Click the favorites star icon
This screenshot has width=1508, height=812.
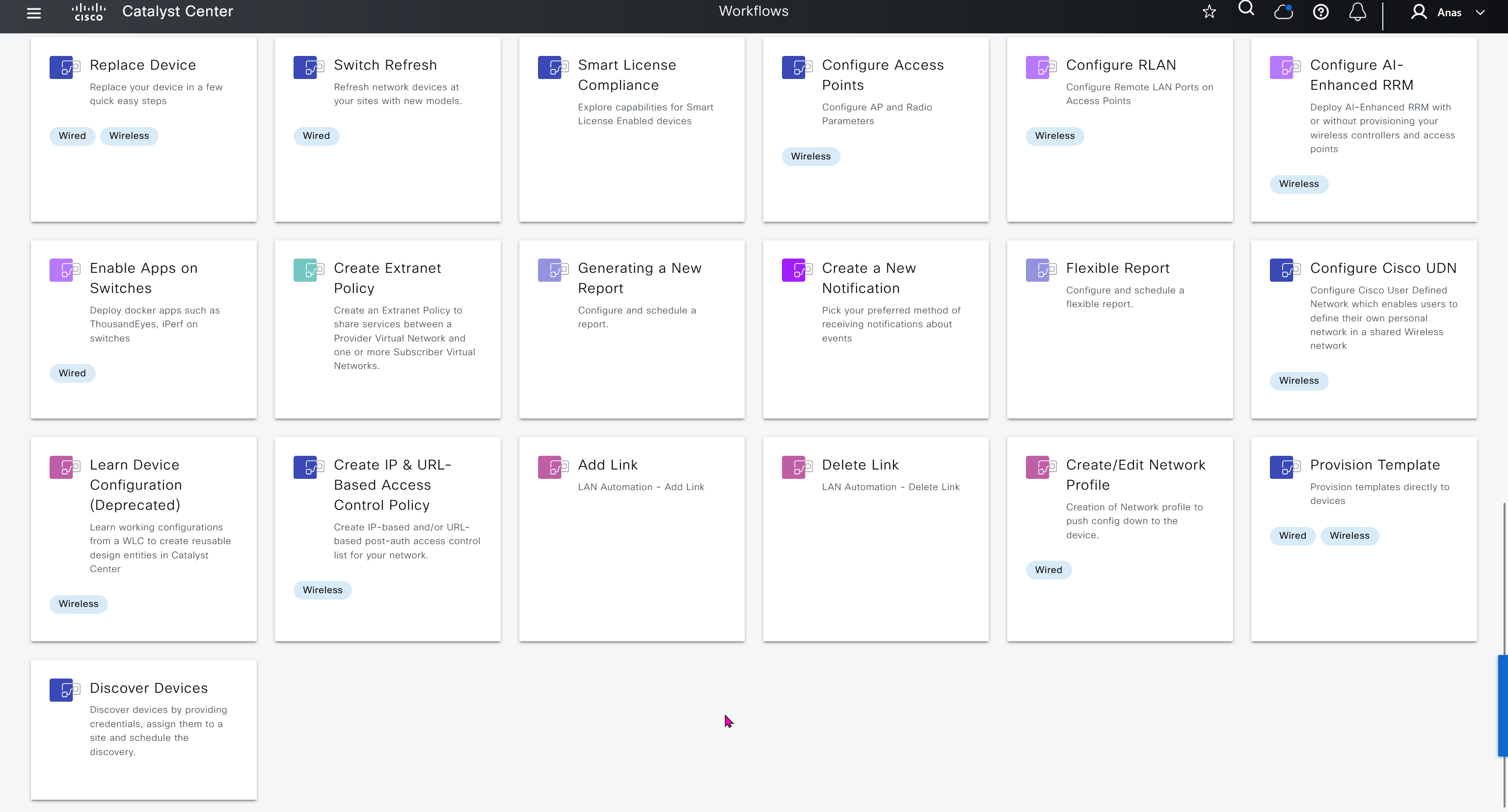click(x=1210, y=12)
